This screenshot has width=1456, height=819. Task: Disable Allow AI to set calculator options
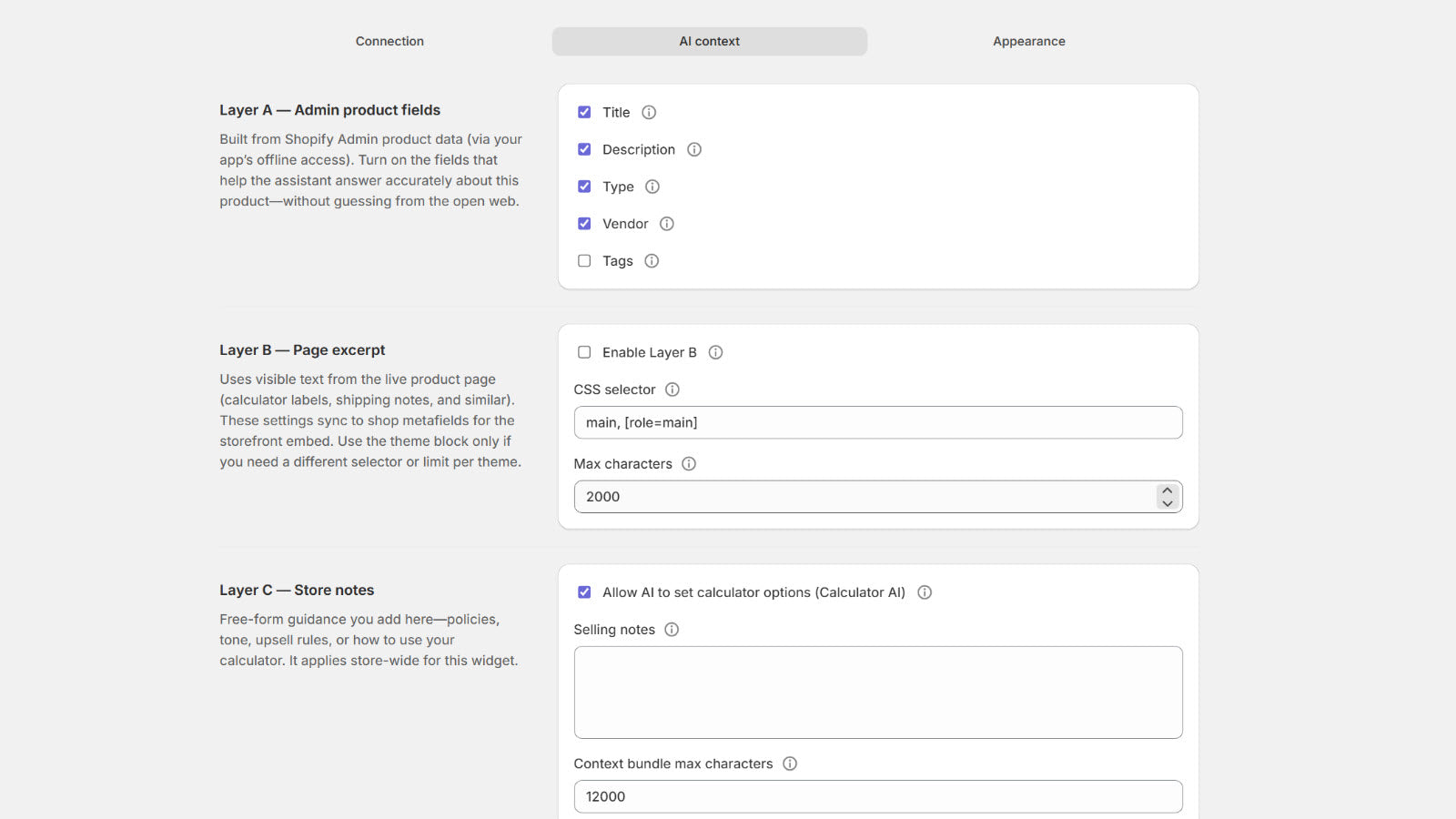coord(583,591)
